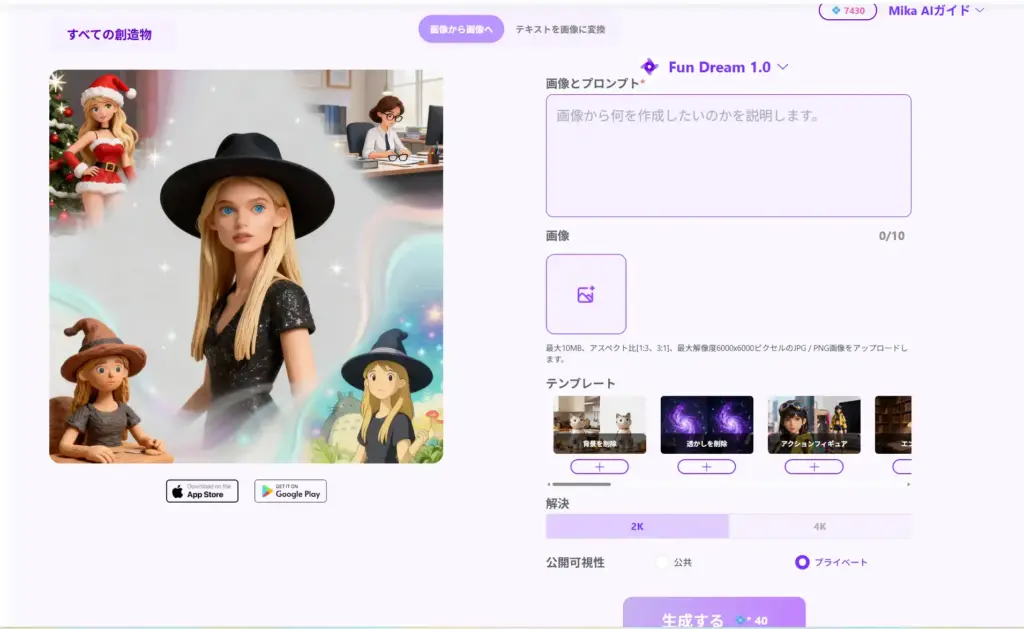Open the App Store download badge
Viewport: 1024px width, 629px height.
pyautogui.click(x=202, y=491)
